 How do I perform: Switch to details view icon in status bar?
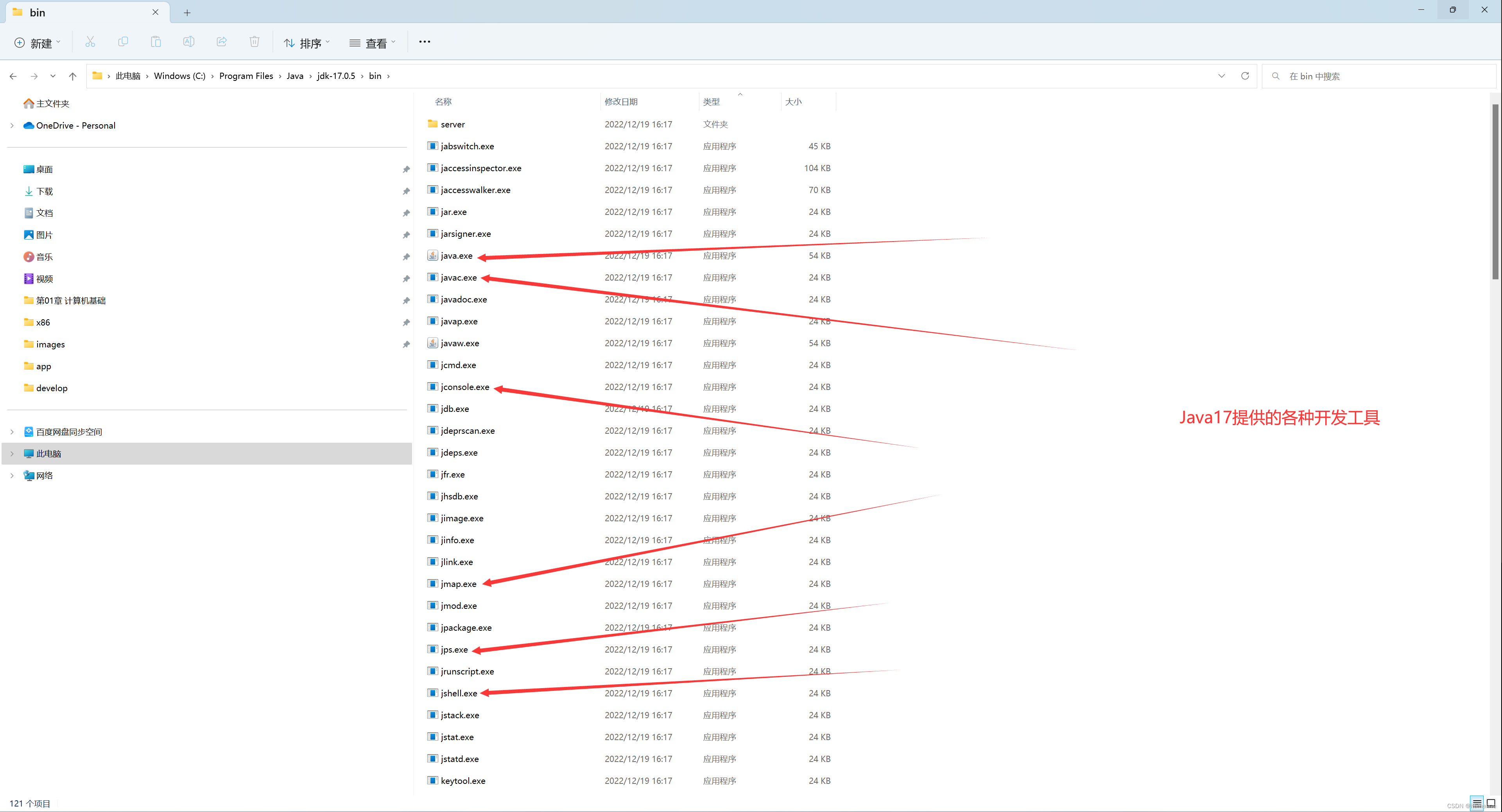pos(1477,803)
